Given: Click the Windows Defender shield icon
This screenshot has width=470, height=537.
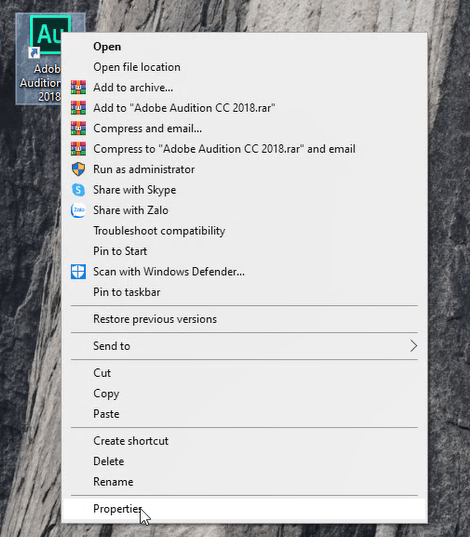Looking at the screenshot, I should 78,272.
